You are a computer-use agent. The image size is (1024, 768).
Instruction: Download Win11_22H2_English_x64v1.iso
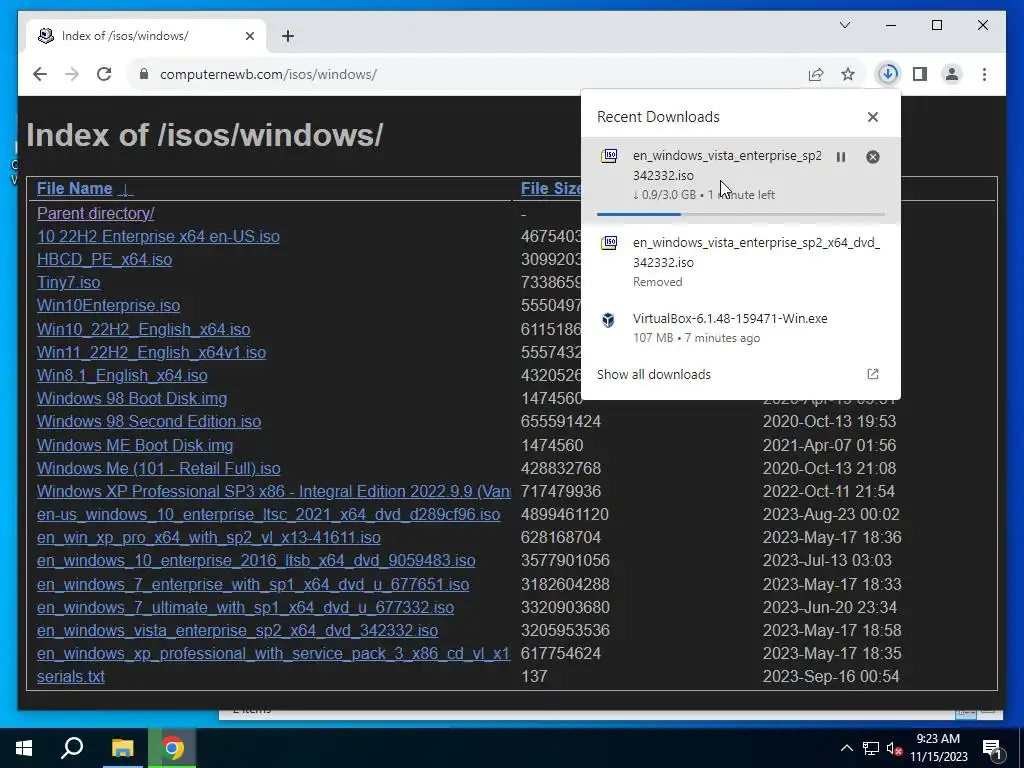click(x=152, y=353)
